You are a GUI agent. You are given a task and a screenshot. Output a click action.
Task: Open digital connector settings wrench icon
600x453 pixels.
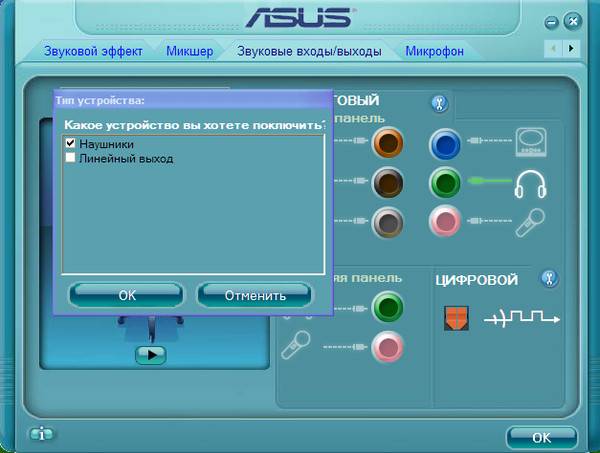549,279
